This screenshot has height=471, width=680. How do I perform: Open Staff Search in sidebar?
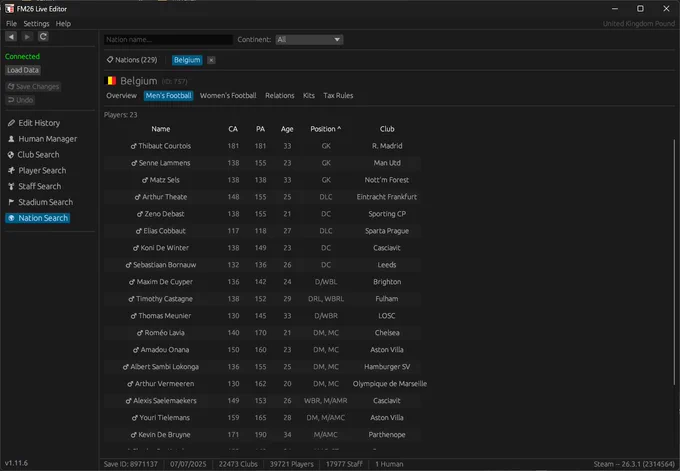[x=39, y=186]
